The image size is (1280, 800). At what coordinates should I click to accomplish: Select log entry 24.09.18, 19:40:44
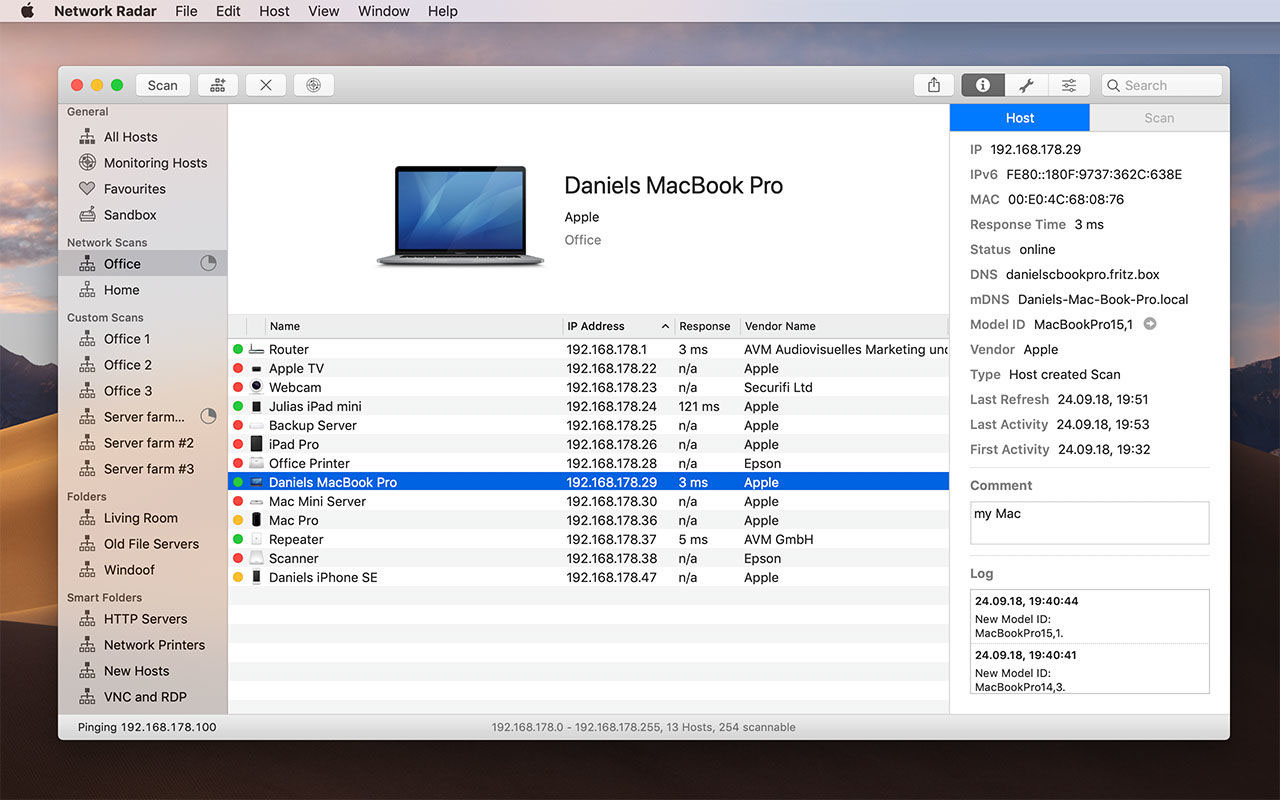(1089, 617)
